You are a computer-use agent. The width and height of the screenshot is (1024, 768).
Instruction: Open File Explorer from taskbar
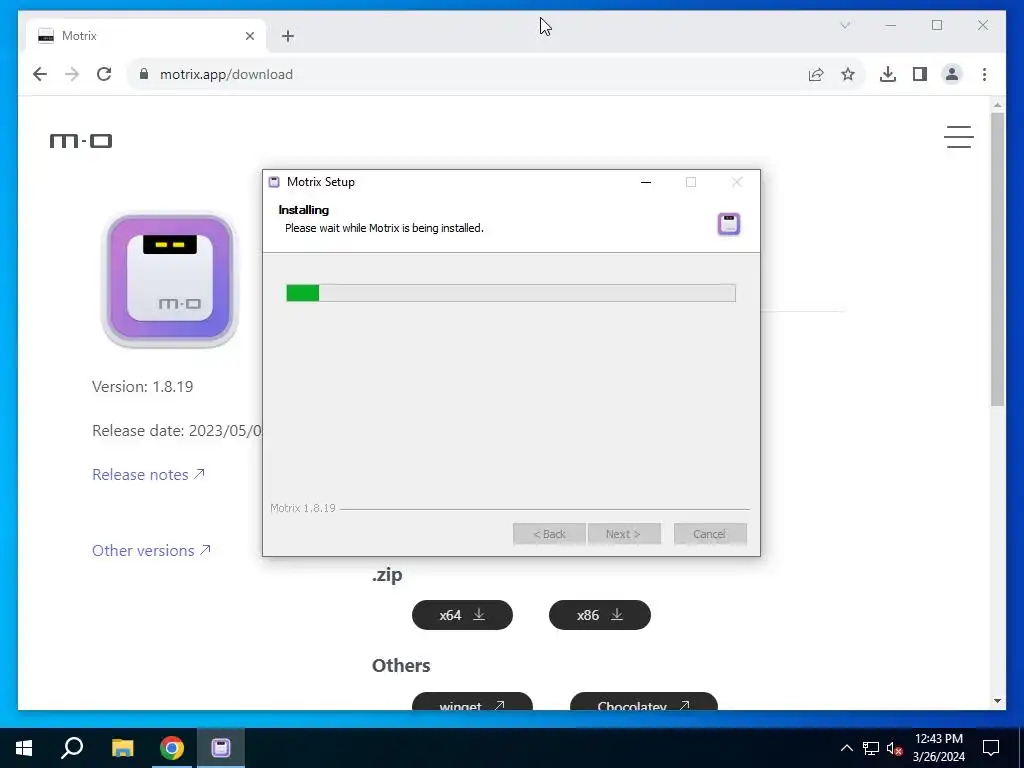tap(122, 748)
